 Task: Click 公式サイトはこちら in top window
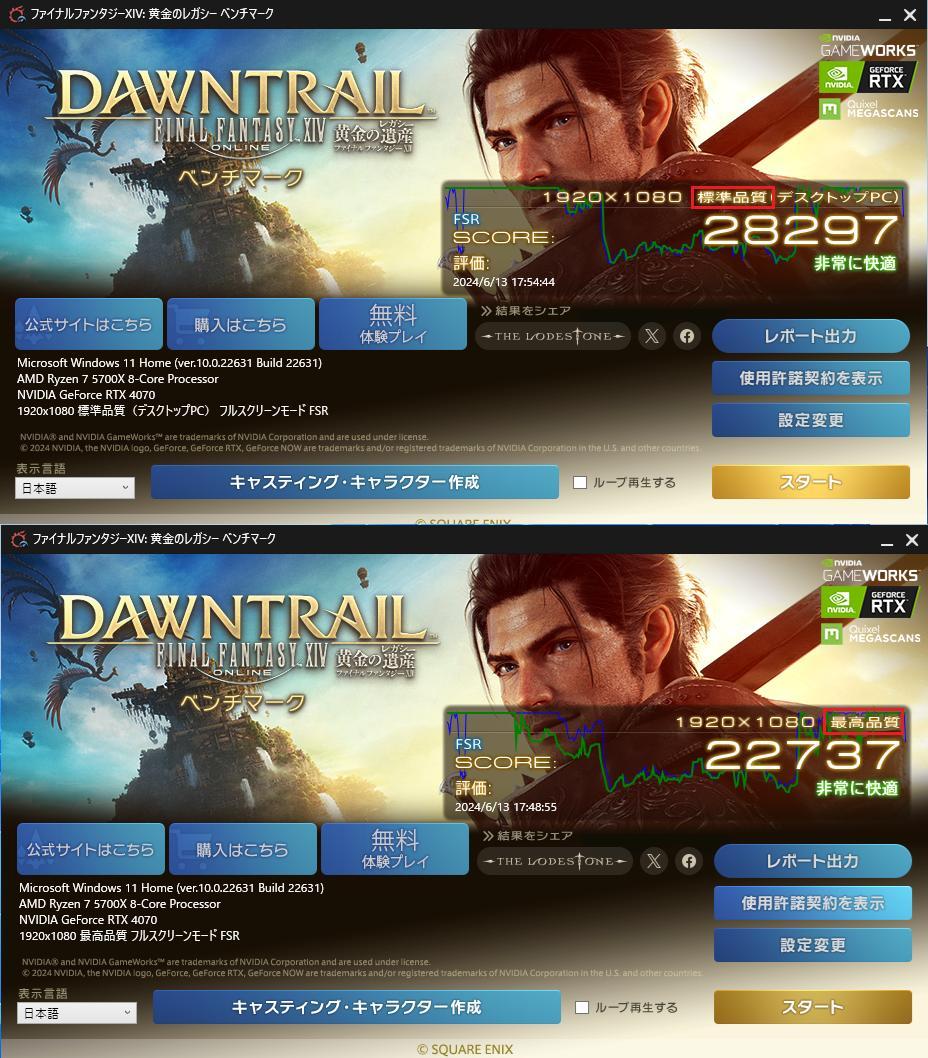[88, 325]
